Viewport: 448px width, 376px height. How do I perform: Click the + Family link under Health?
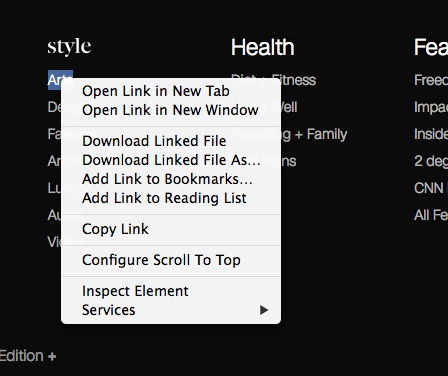tap(321, 134)
